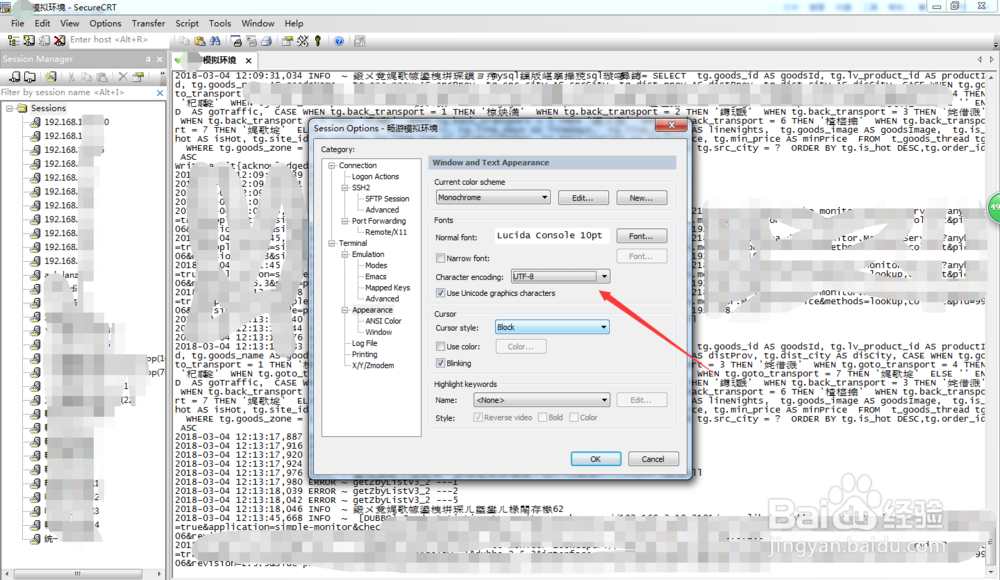This screenshot has width=1000, height=580.
Task: Open the Script menu
Action: [187, 23]
